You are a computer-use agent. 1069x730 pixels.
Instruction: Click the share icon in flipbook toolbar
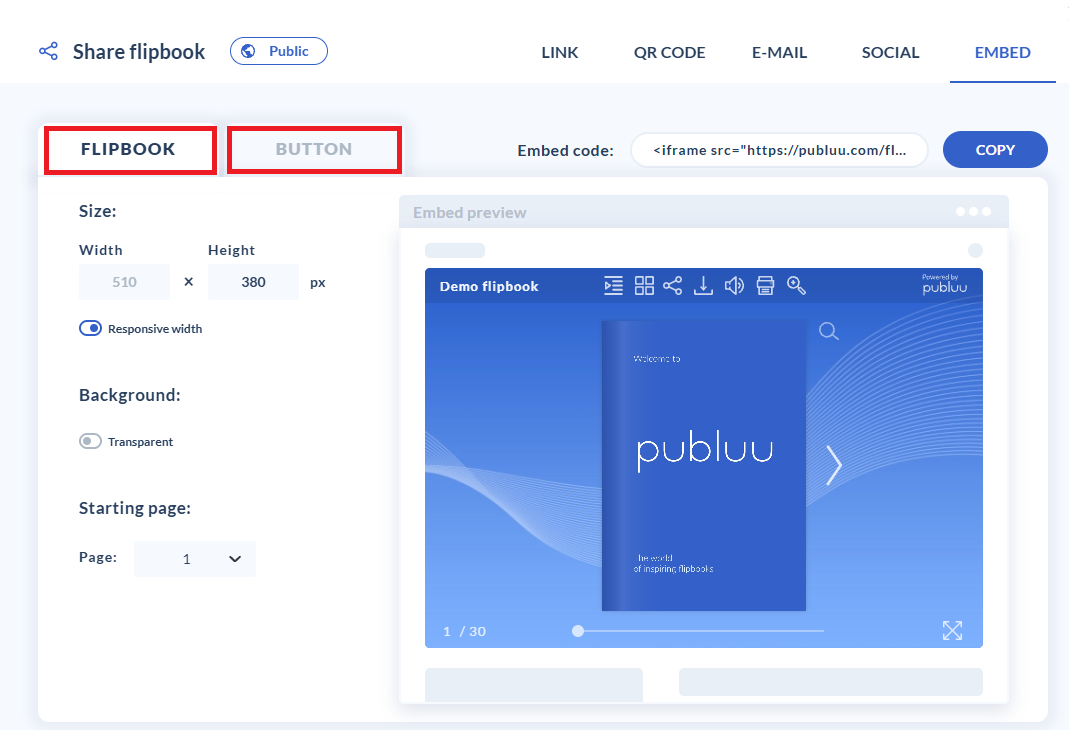point(672,286)
